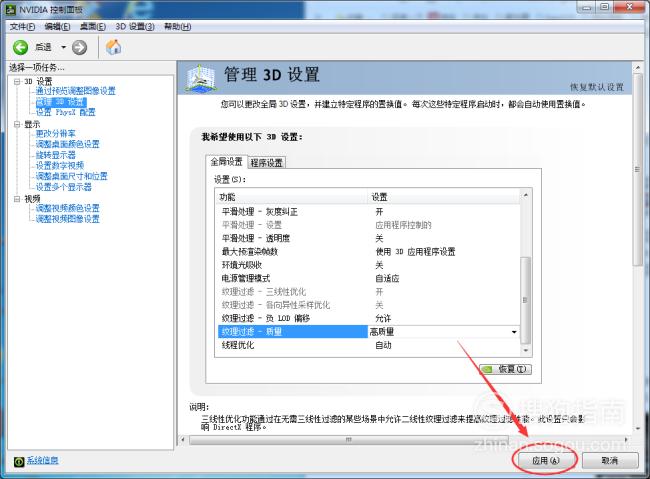Select the 环境光吸收 row
This screenshot has height=479, width=650.
click(x=368, y=265)
